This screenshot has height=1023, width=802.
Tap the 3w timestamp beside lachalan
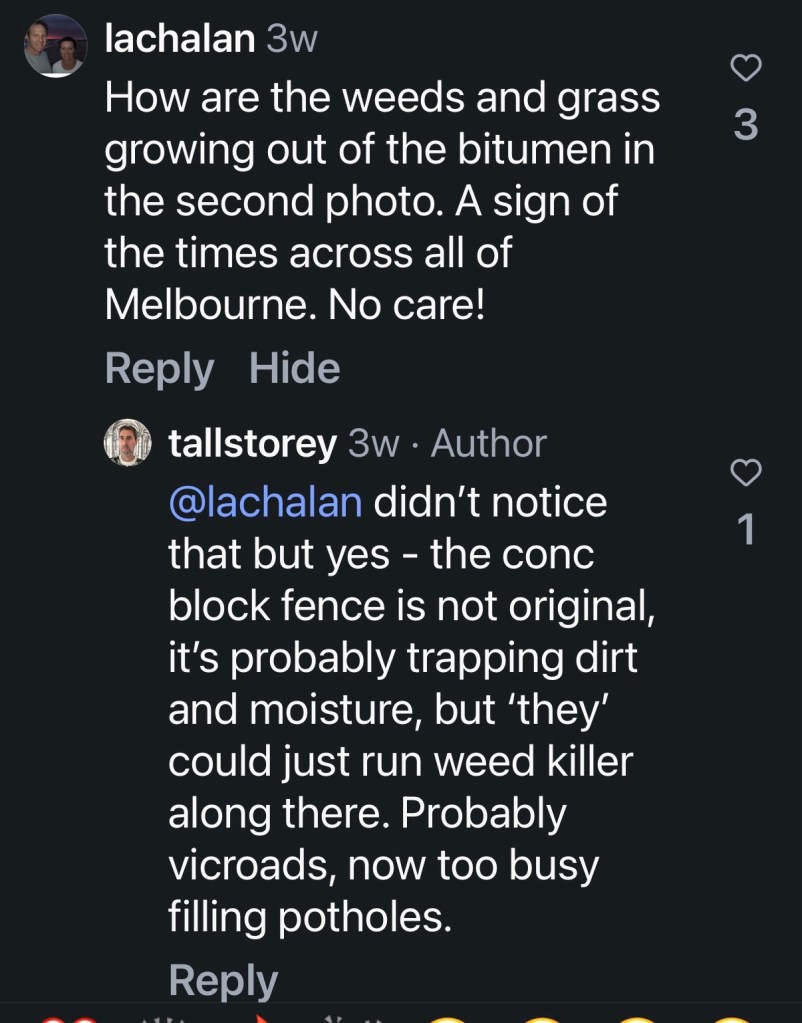[292, 40]
